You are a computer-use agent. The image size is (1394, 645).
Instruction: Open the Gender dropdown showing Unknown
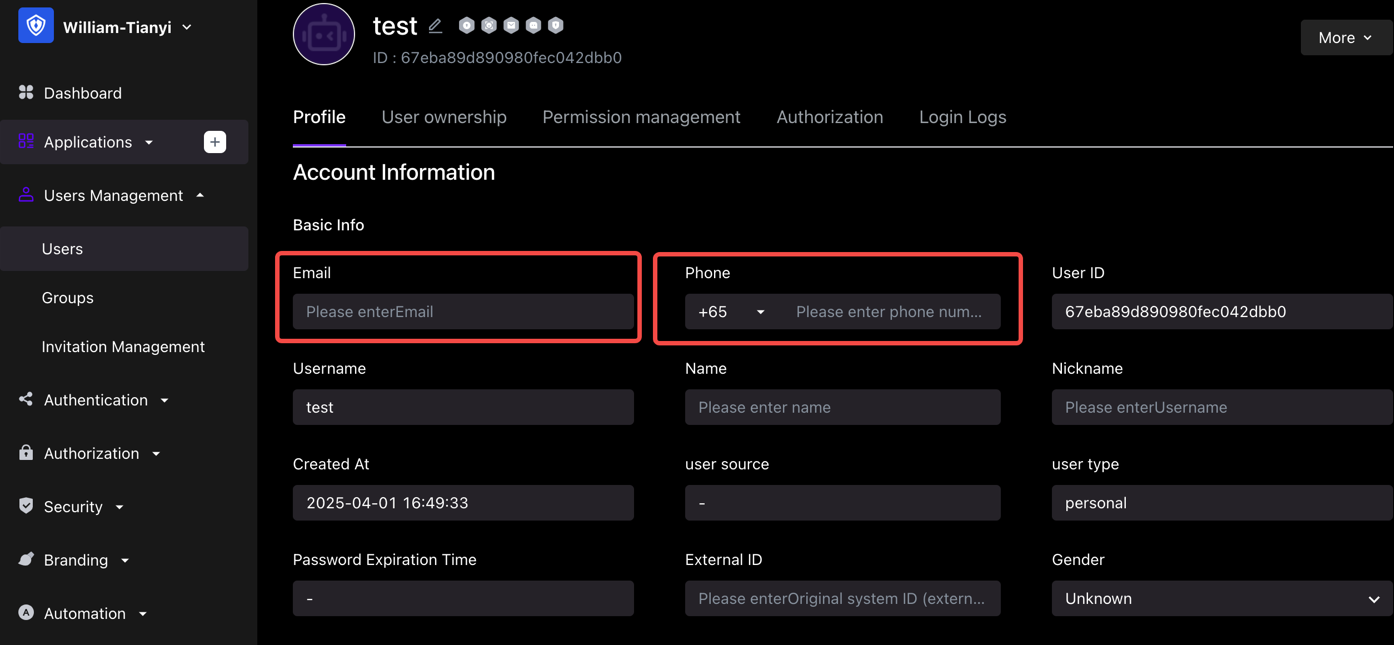1222,599
